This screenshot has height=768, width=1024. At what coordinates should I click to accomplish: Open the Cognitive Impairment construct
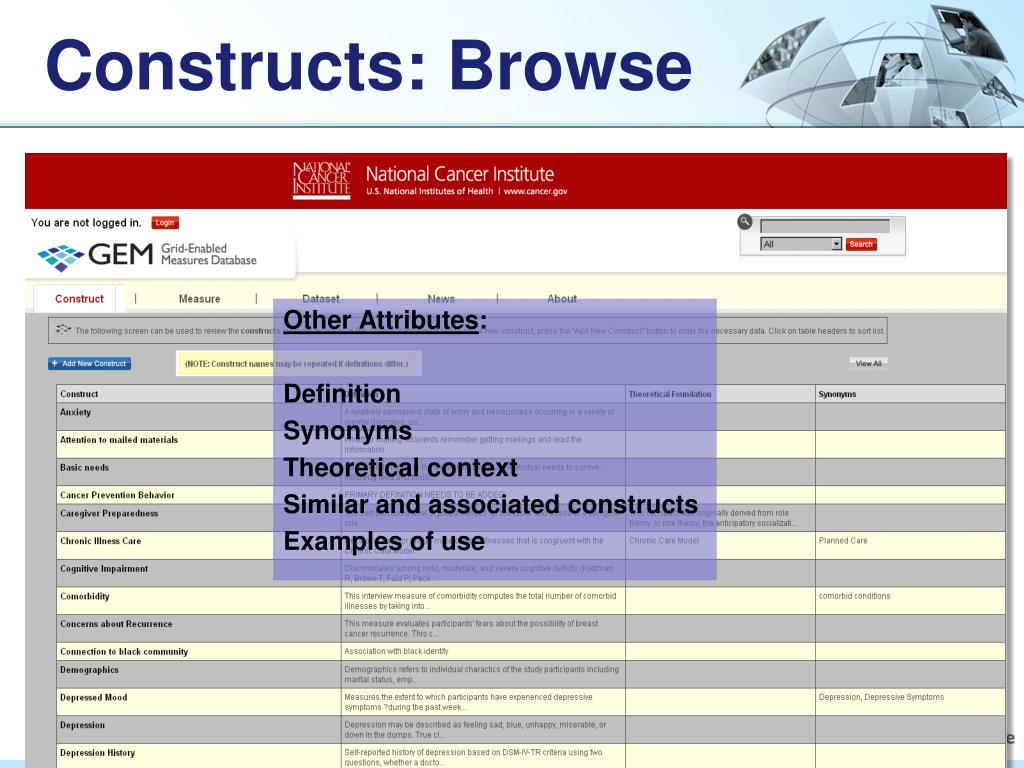coord(104,569)
